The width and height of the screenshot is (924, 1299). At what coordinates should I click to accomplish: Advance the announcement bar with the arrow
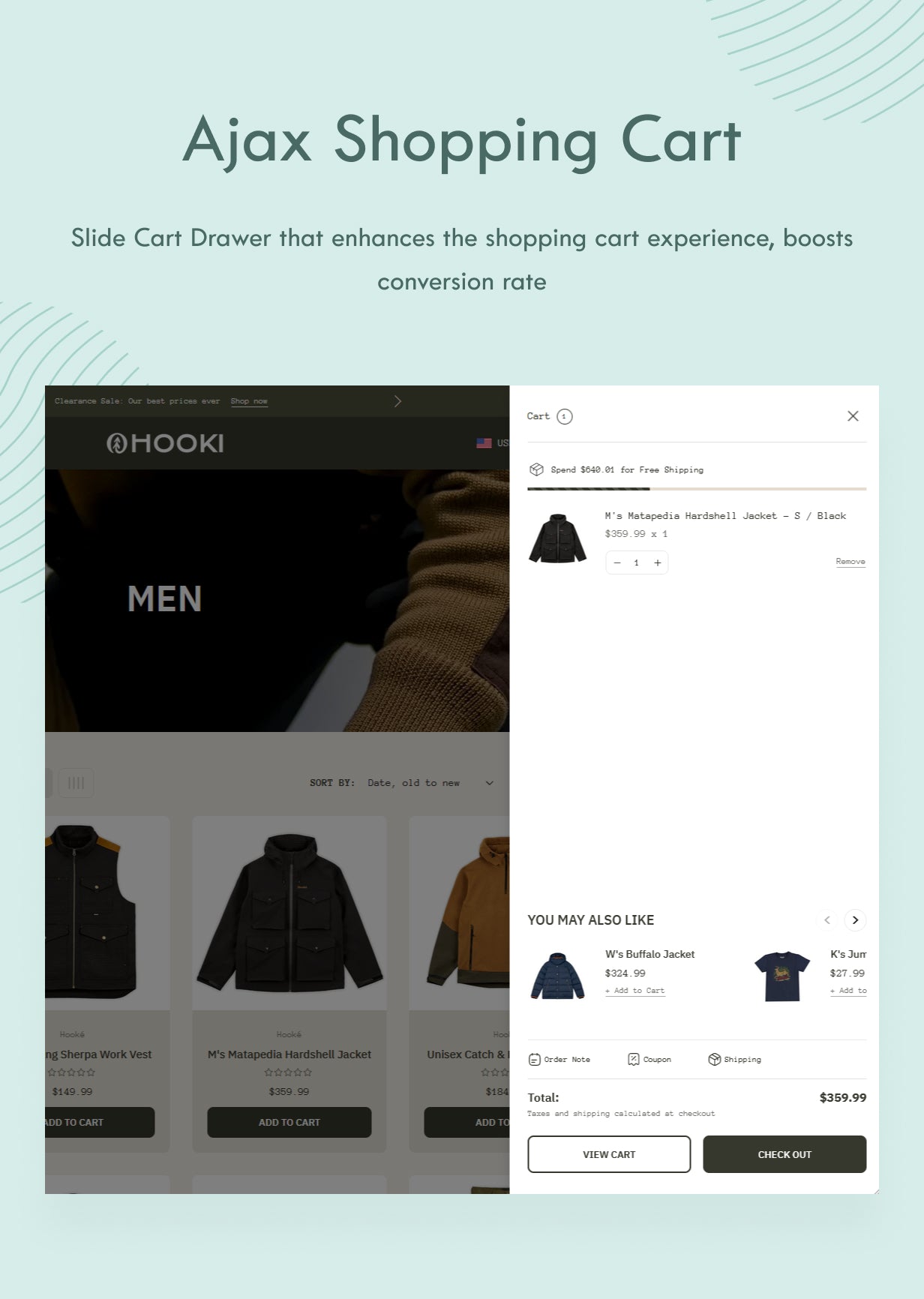[x=397, y=401]
